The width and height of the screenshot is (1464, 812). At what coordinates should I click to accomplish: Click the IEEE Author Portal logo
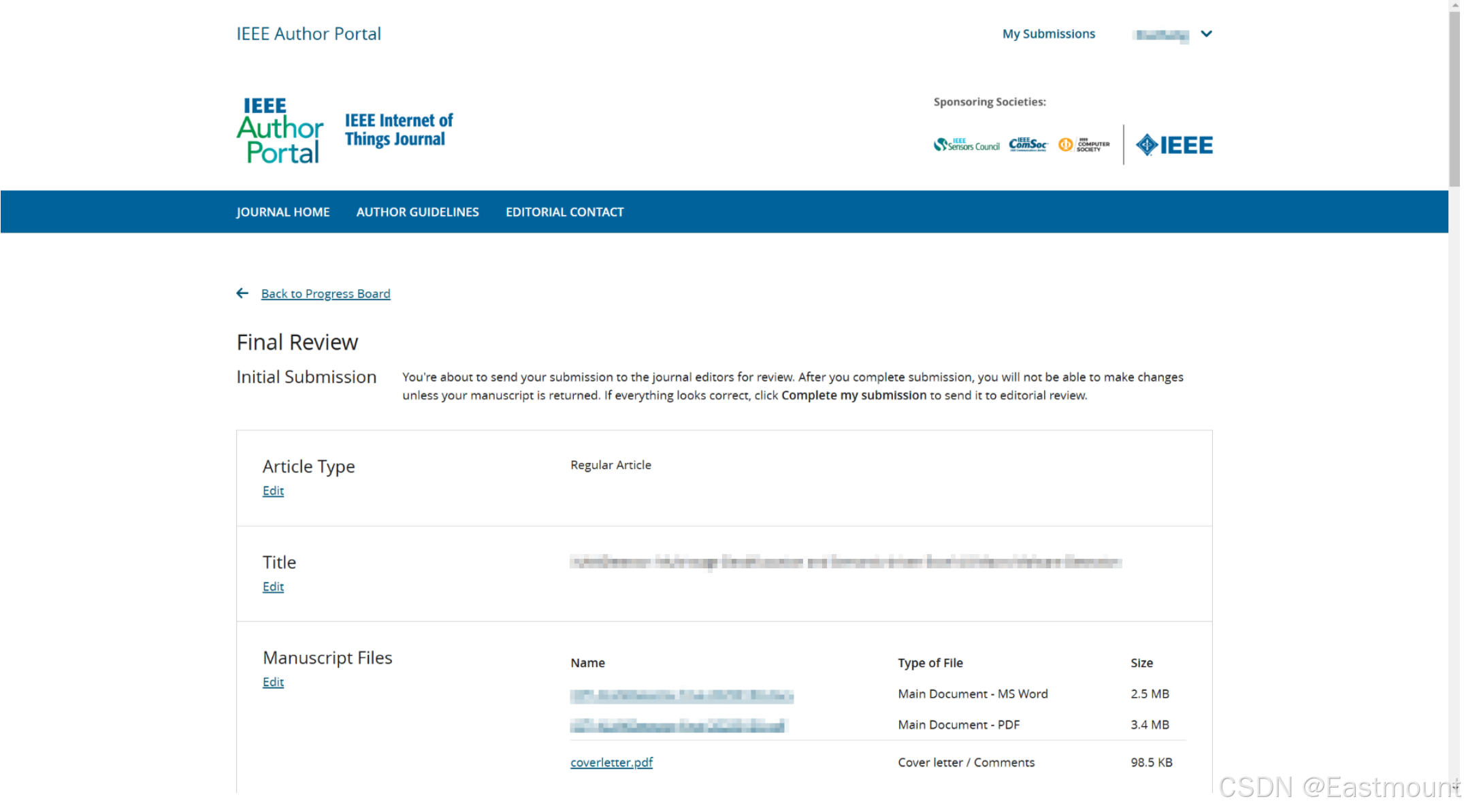click(x=280, y=130)
